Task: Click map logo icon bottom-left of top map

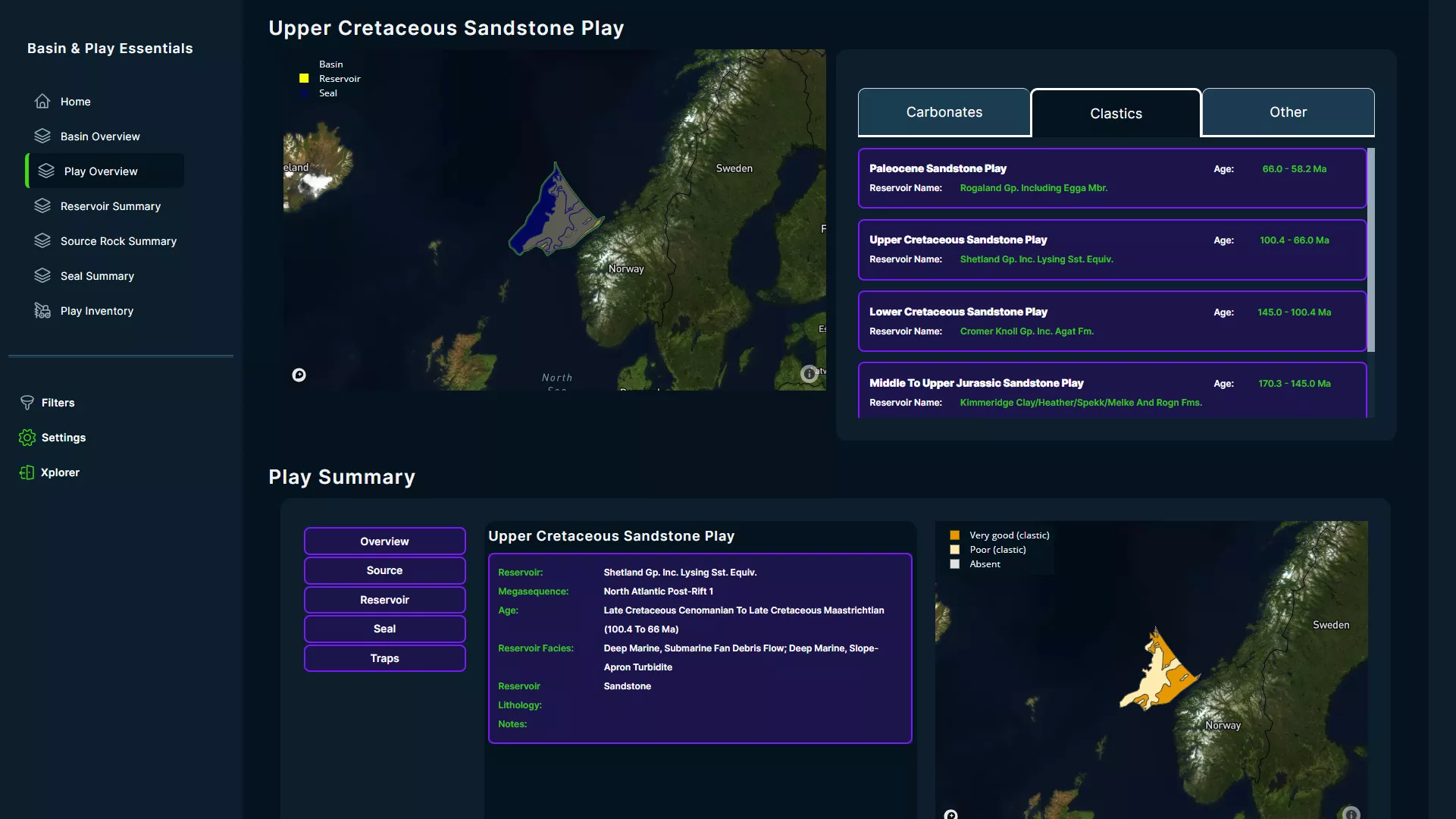Action: point(299,375)
